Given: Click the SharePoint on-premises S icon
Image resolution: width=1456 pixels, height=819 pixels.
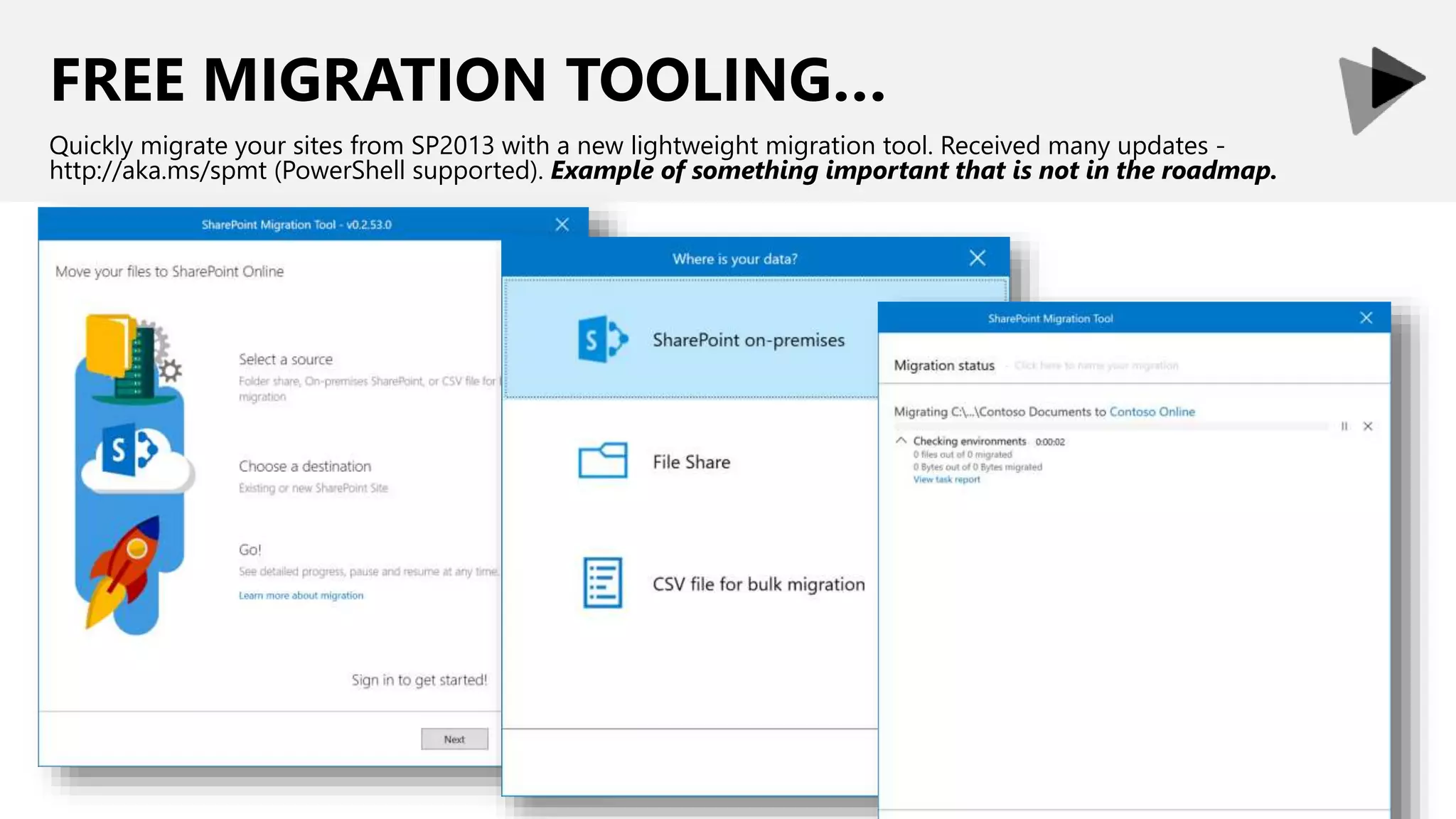Looking at the screenshot, I should tap(603, 339).
